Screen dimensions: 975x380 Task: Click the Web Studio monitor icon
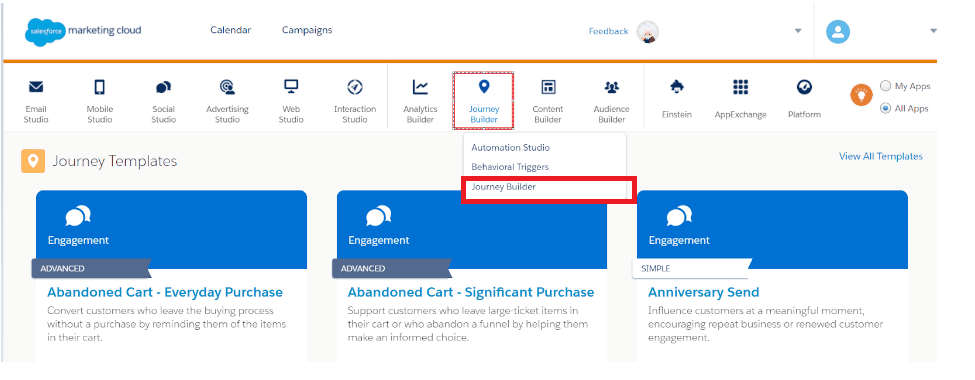coord(291,87)
